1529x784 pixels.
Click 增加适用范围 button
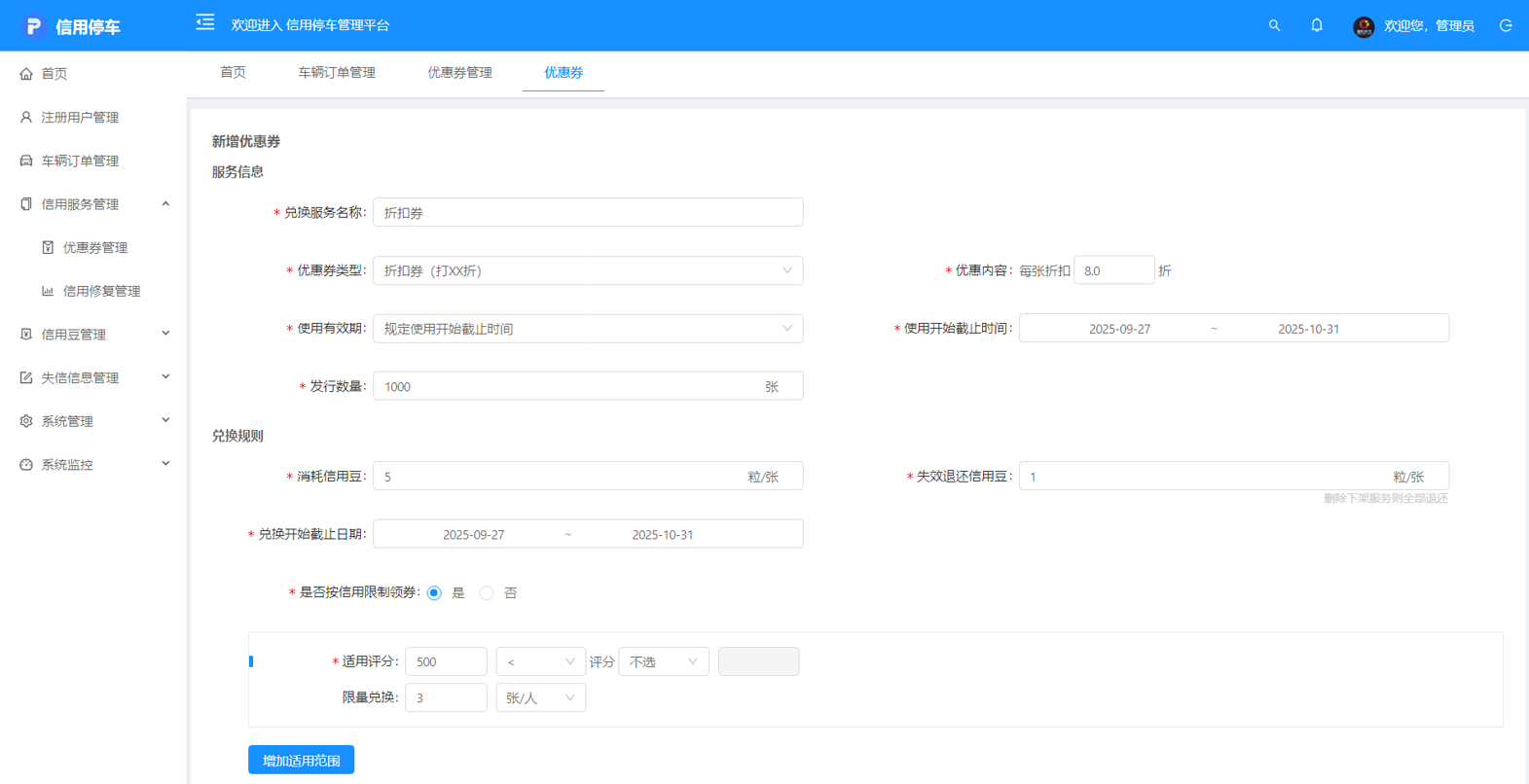tap(301, 760)
